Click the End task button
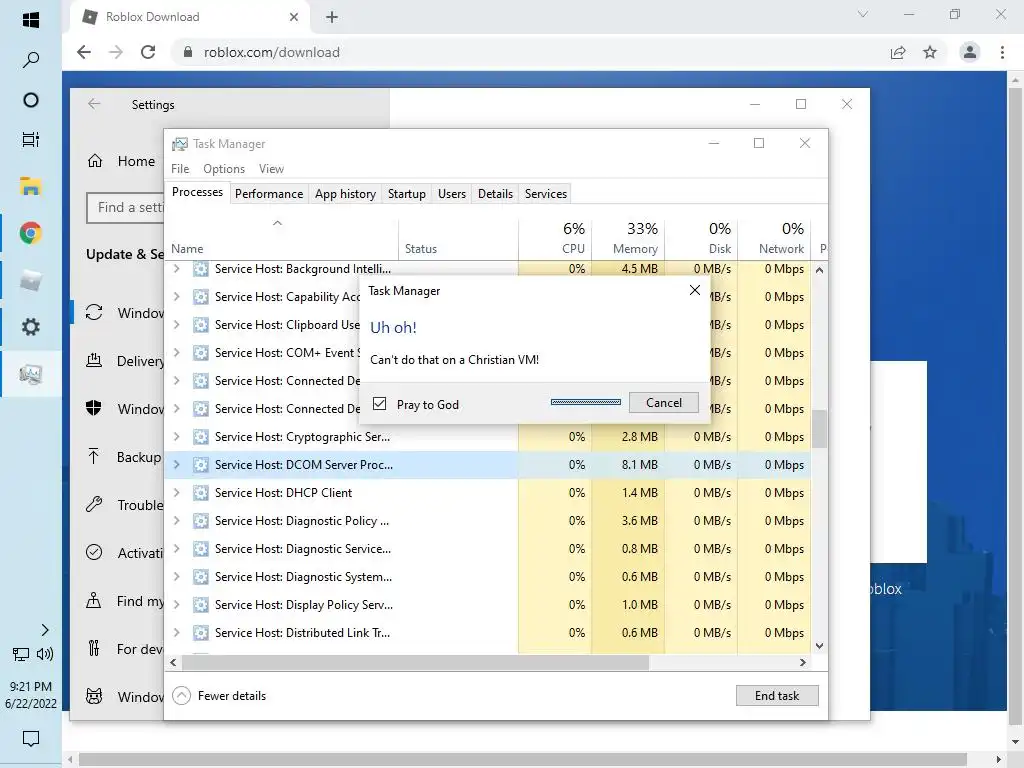 776,696
